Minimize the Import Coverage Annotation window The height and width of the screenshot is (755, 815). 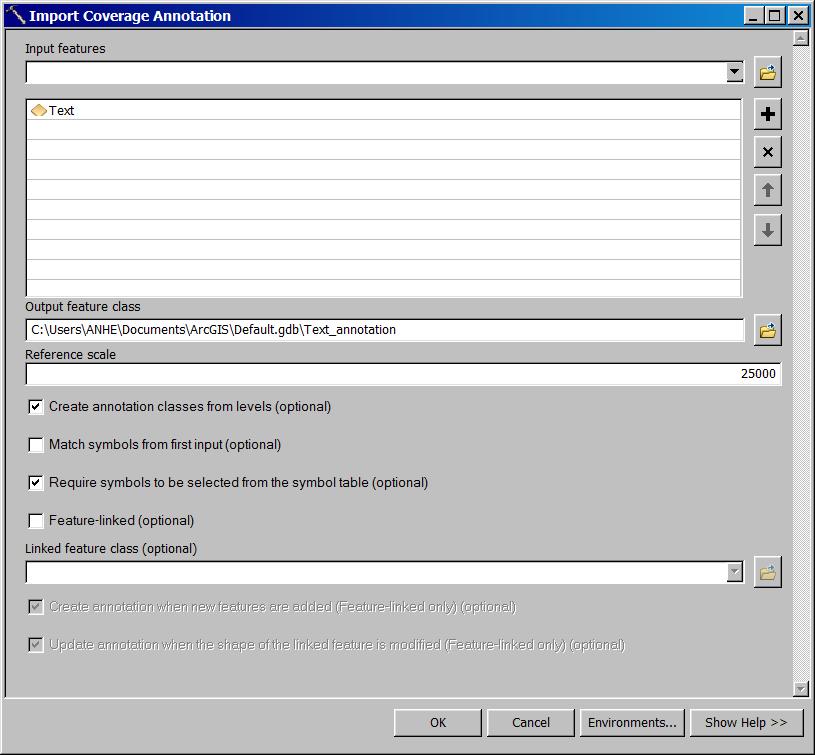click(x=754, y=16)
